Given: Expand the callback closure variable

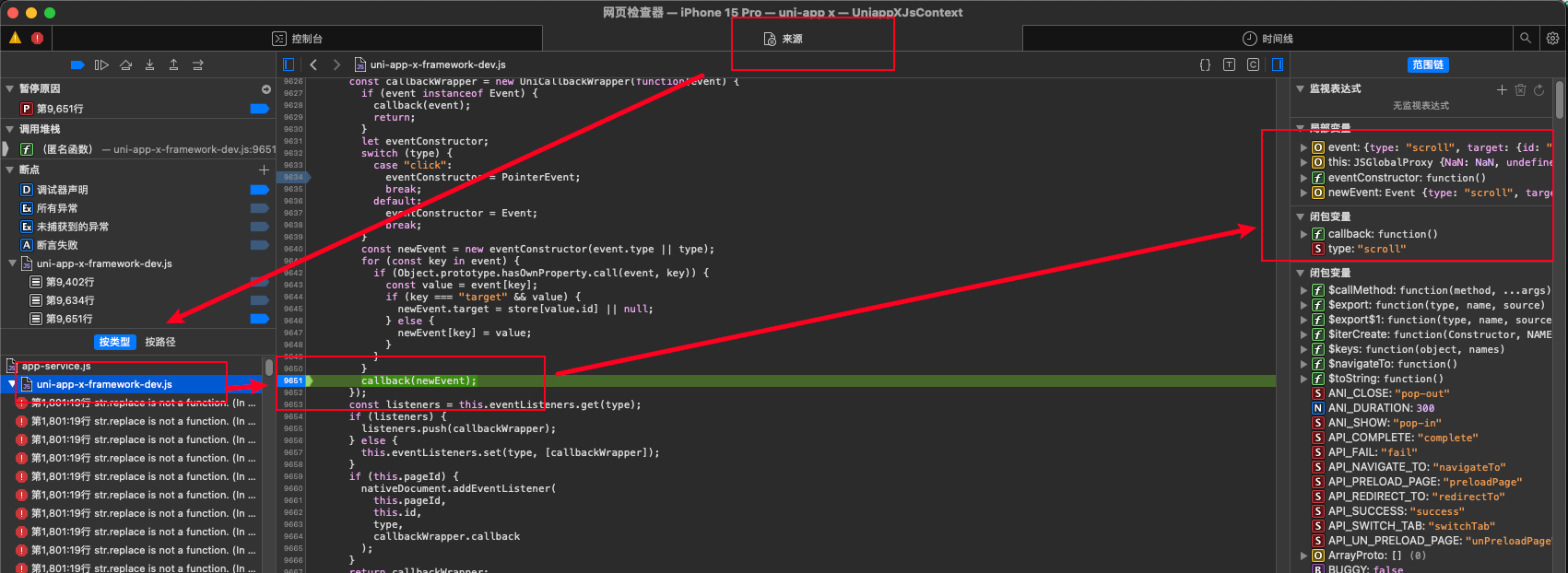Looking at the screenshot, I should (x=1303, y=234).
